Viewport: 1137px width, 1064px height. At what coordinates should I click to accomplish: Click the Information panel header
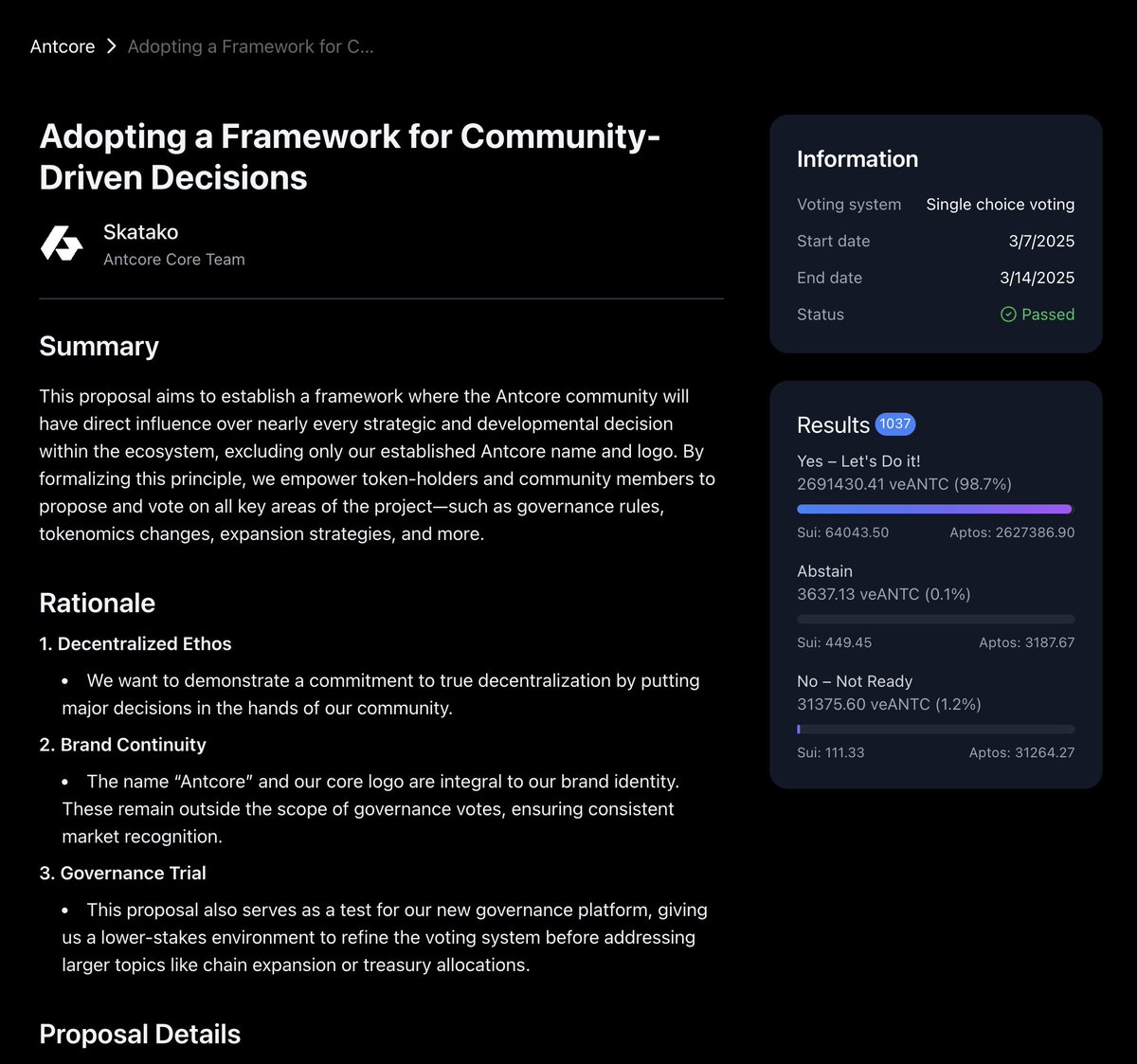857,158
